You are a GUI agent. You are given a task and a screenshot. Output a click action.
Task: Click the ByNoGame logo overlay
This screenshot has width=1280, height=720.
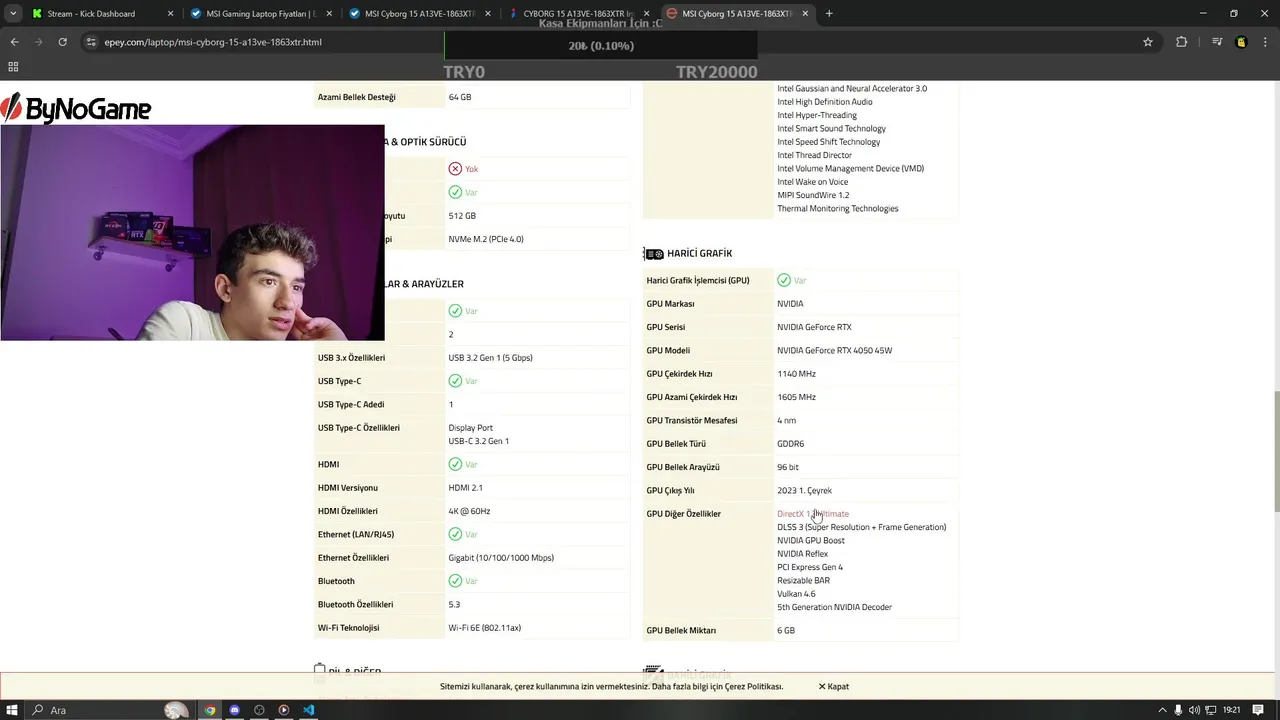coord(76,108)
